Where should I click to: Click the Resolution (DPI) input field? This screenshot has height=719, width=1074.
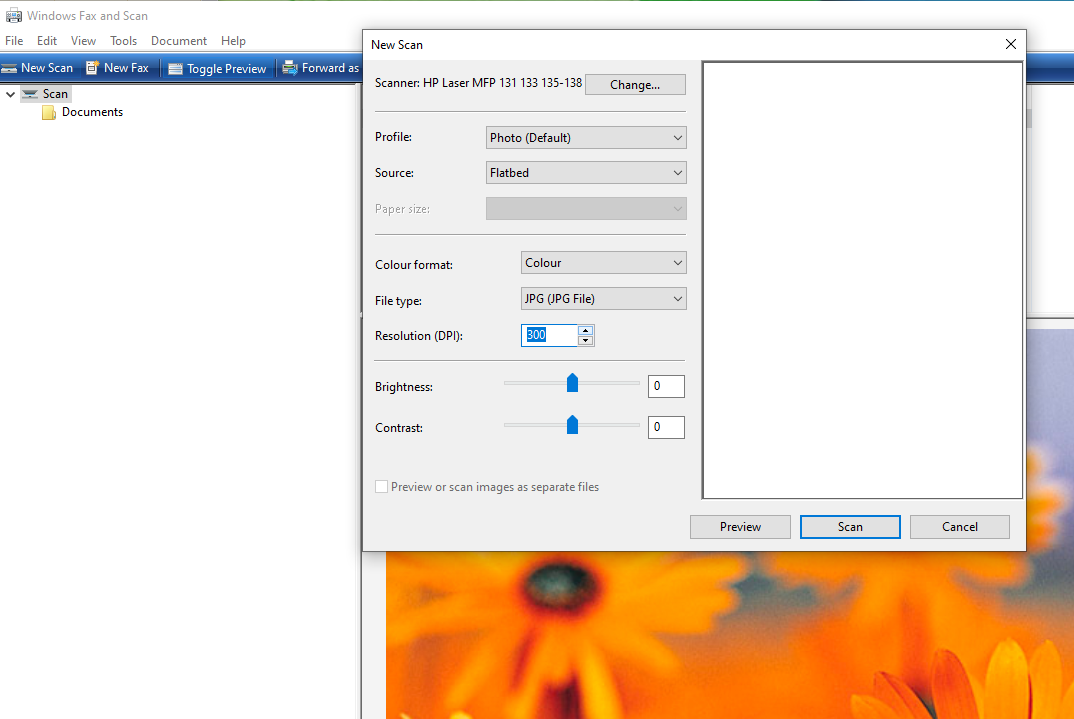549,336
